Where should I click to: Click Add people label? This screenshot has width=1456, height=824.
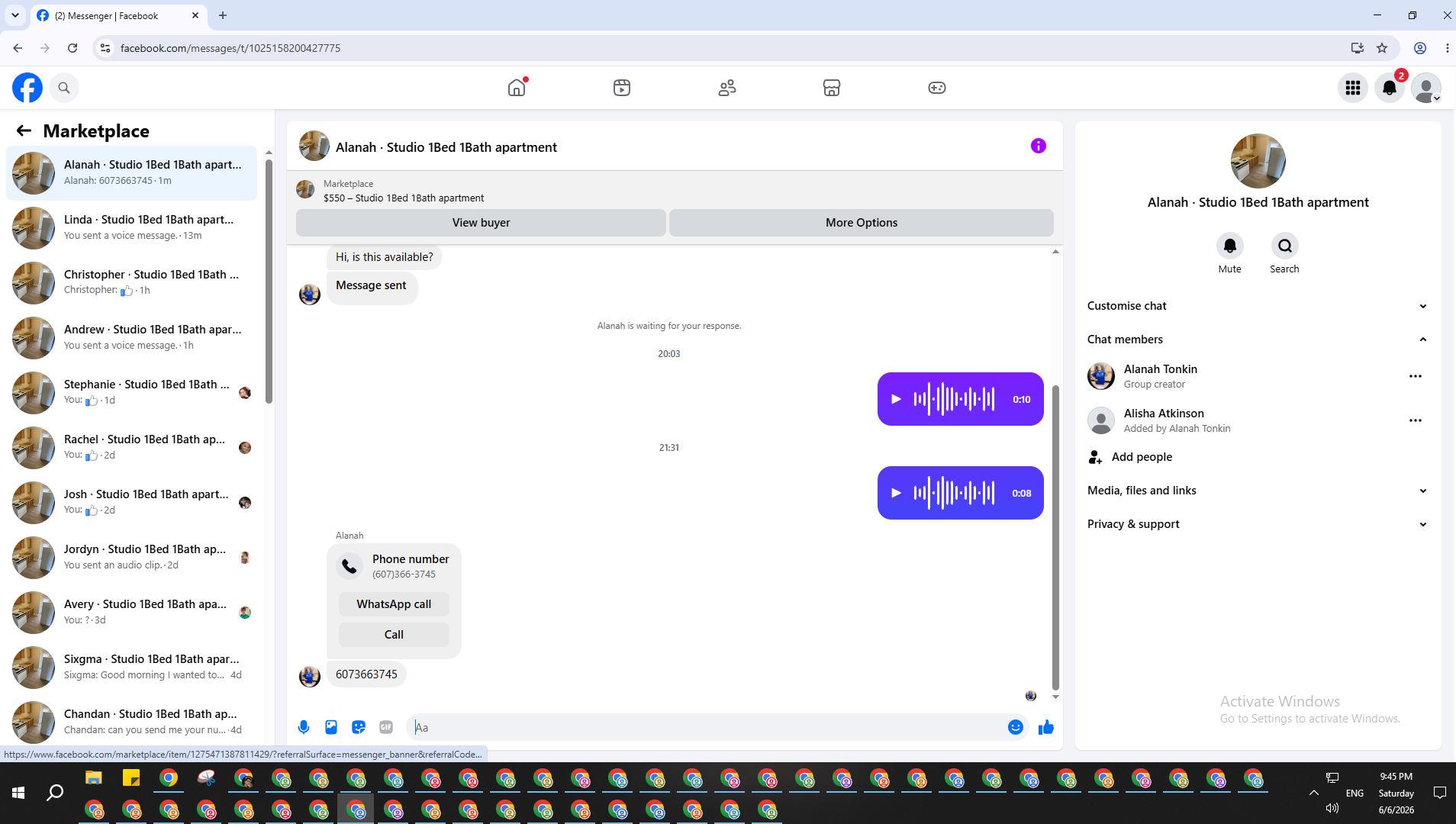[x=1142, y=457]
